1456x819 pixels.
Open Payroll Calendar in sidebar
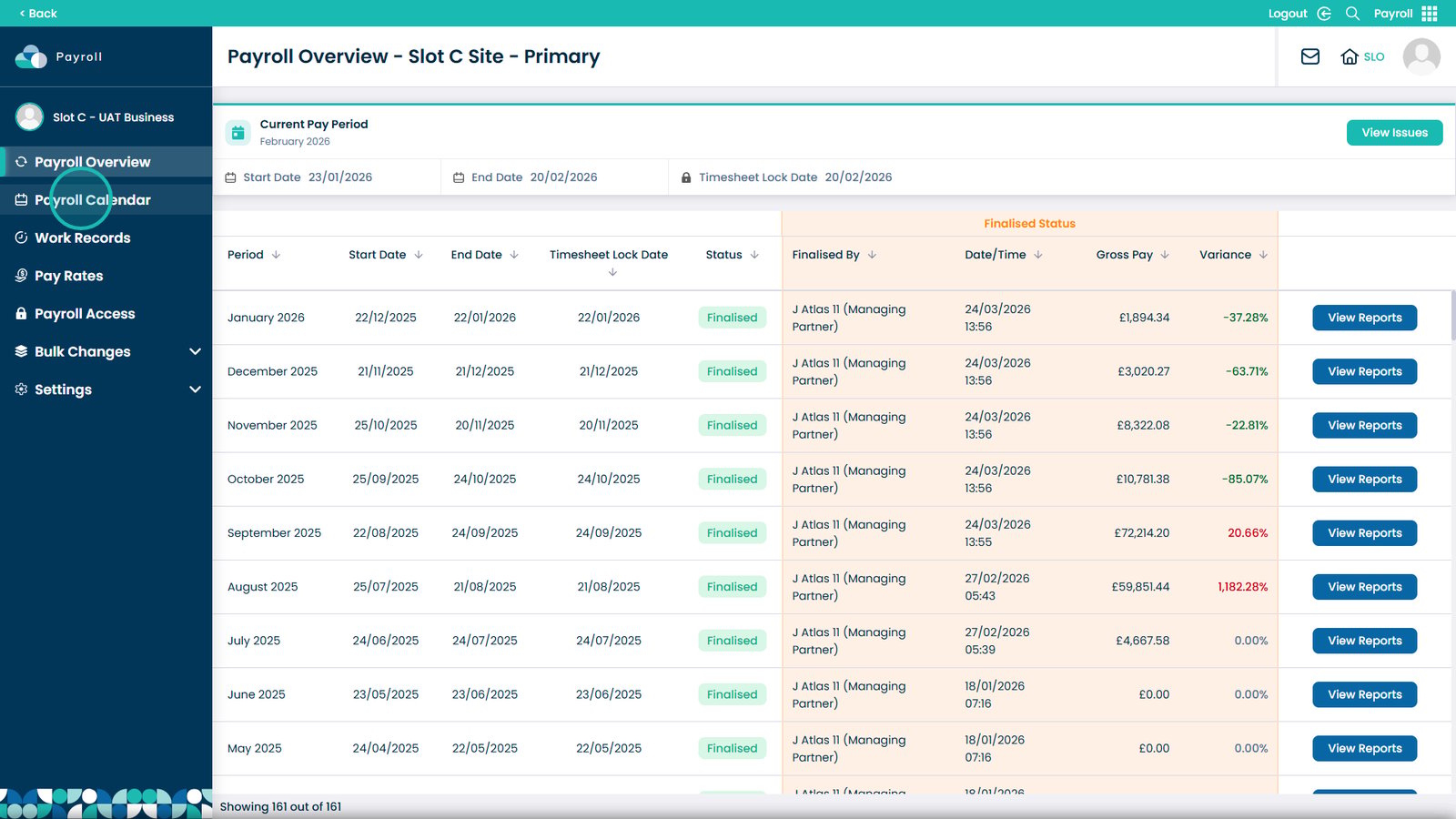[106, 200]
